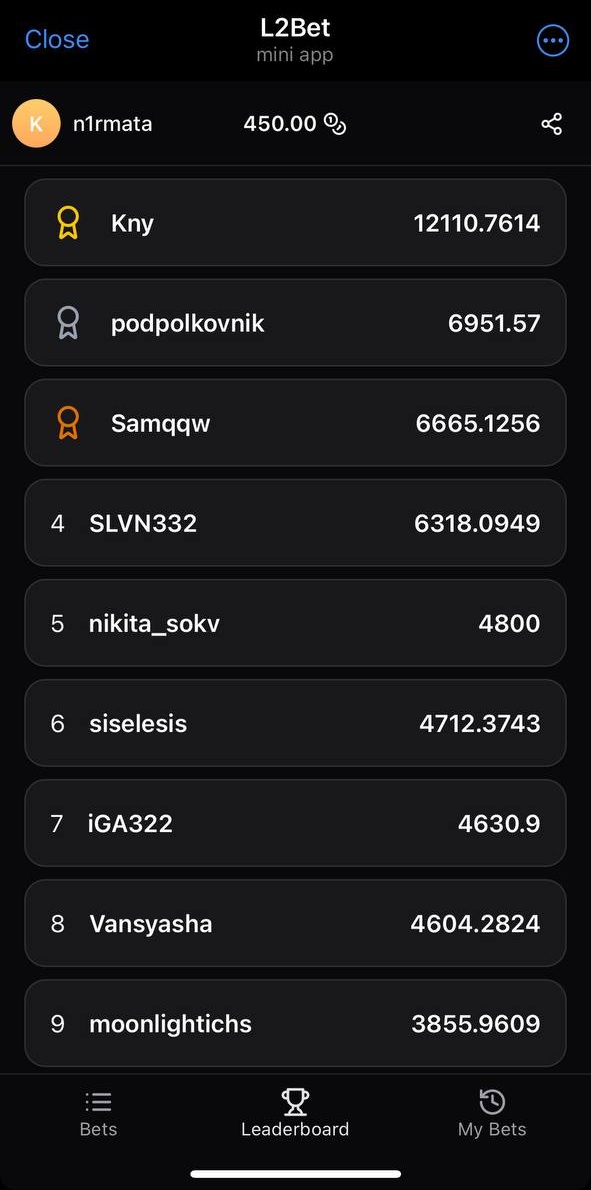Tap the coins balance icon
The height and width of the screenshot is (1190, 591).
pyautogui.click(x=335, y=124)
